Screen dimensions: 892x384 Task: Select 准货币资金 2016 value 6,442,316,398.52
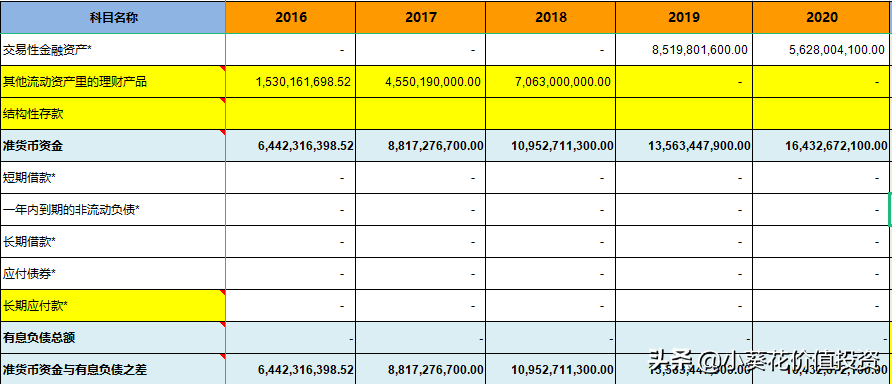coord(305,146)
